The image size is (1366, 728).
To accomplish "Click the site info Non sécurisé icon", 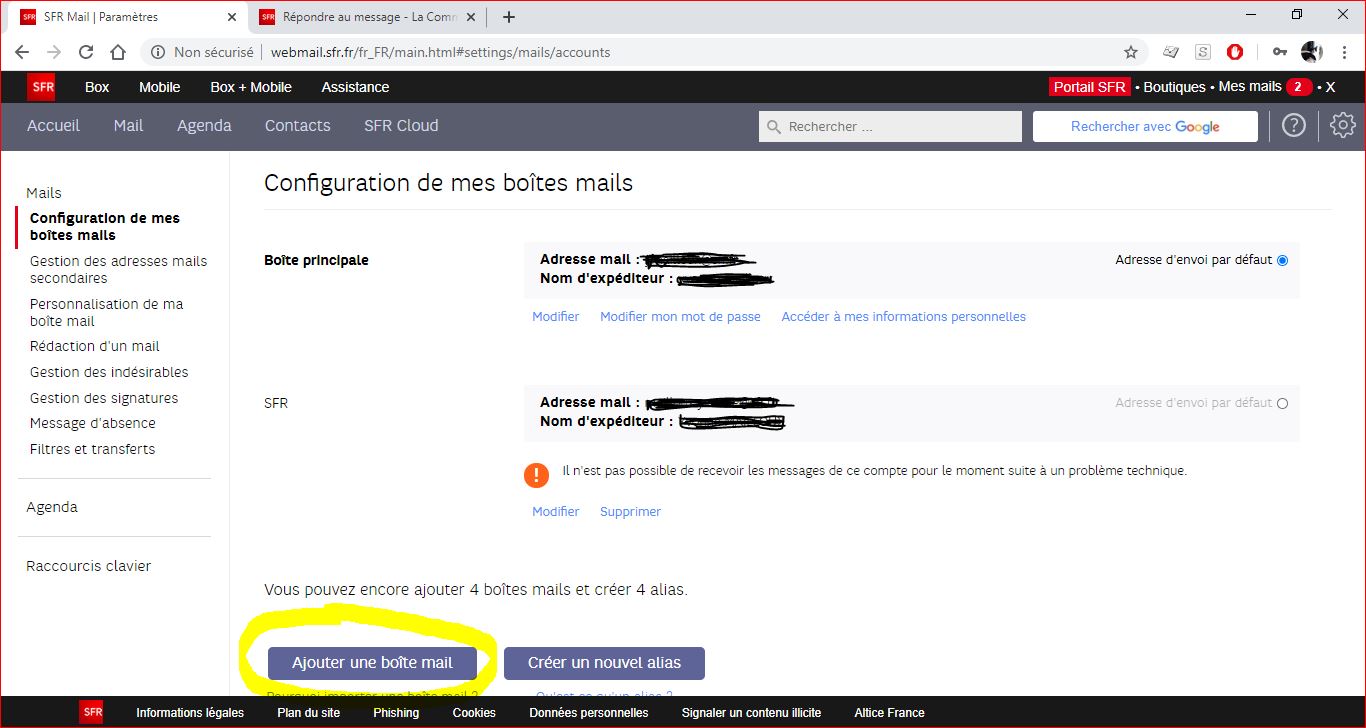I will pos(158,52).
